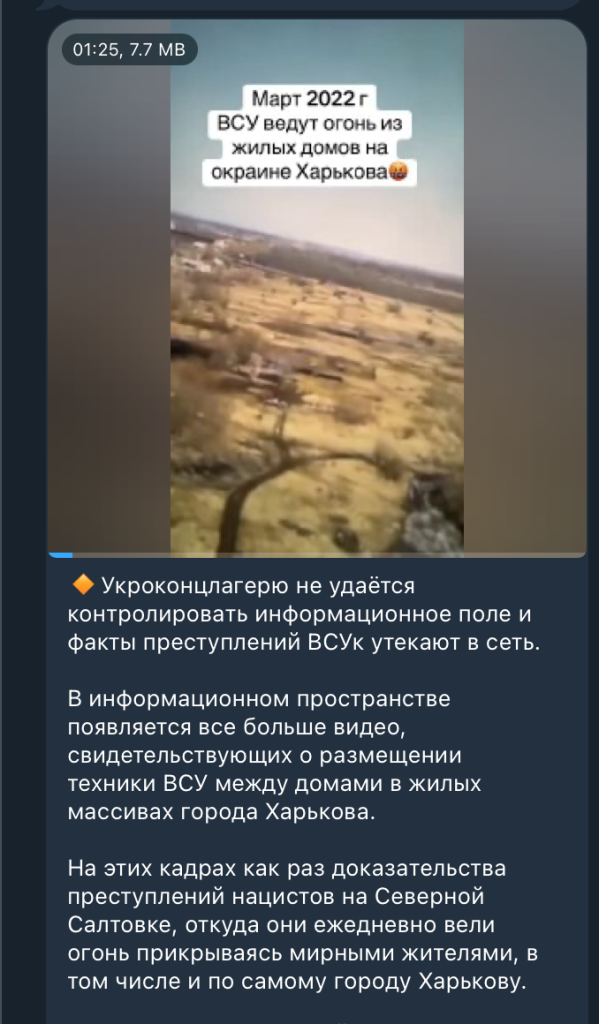
Task: Click the blurred right margin of video
Action: pos(525,287)
